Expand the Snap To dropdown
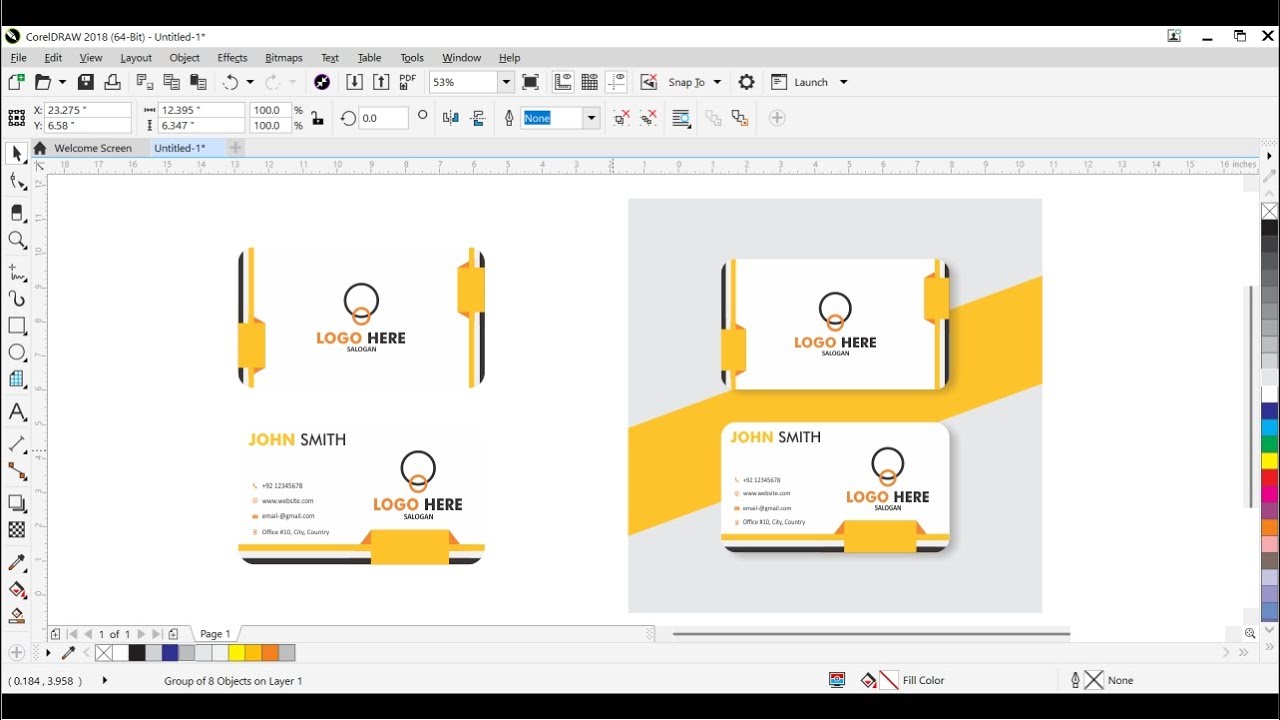Screen dimensions: 1280x720 (x=717, y=82)
